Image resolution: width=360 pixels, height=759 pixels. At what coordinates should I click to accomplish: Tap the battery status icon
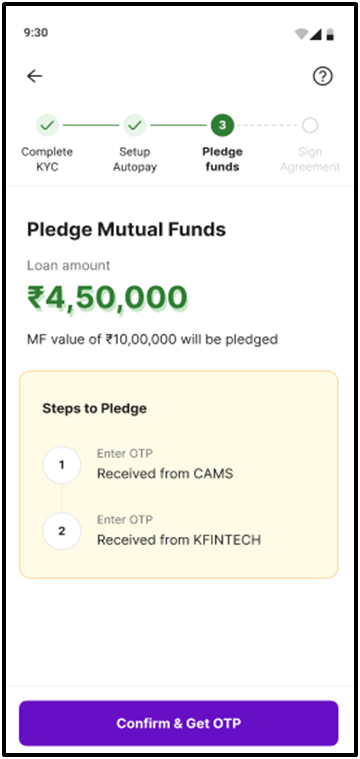tap(330, 34)
